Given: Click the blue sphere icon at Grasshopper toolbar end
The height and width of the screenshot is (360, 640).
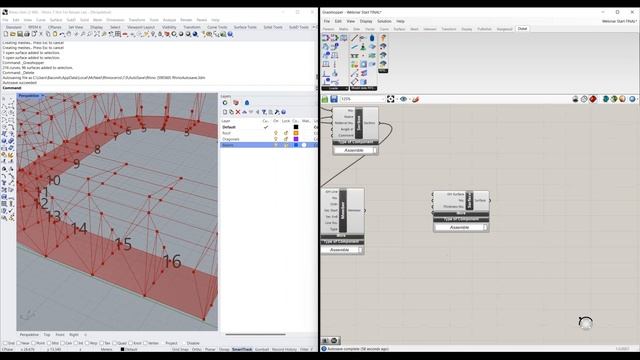Looking at the screenshot, I should (632, 99).
